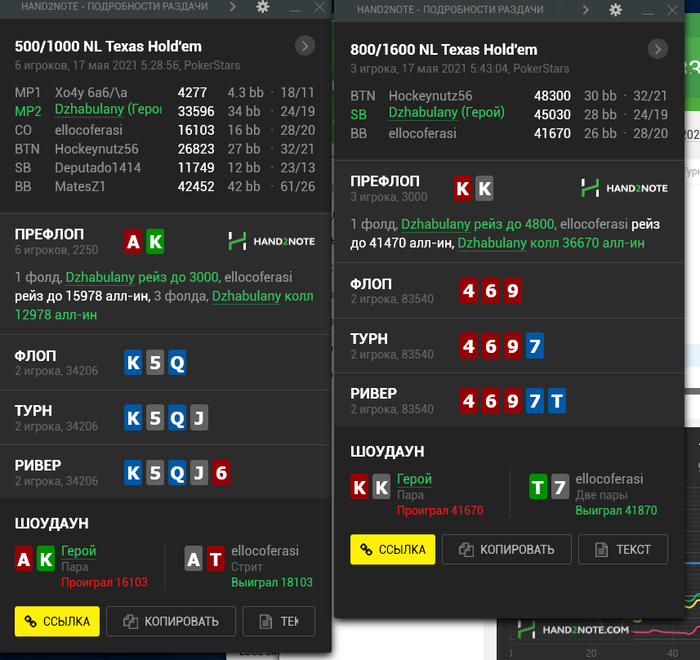
Task: Click ФЛОП heading in left window
Action: (x=36, y=356)
